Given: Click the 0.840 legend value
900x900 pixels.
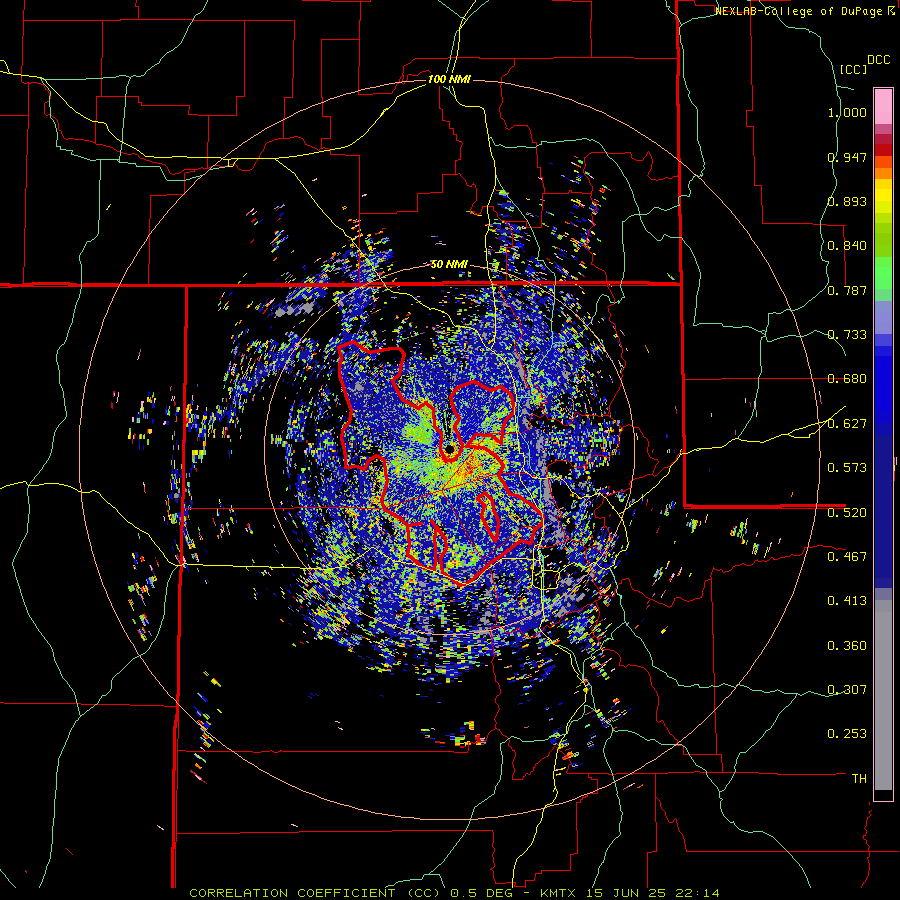Looking at the screenshot, I should (x=847, y=246).
